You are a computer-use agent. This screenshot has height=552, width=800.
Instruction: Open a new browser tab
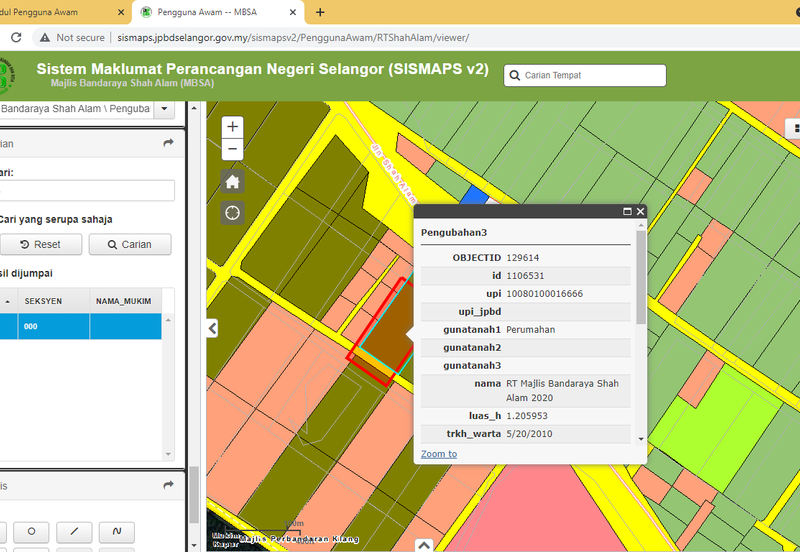(x=320, y=12)
